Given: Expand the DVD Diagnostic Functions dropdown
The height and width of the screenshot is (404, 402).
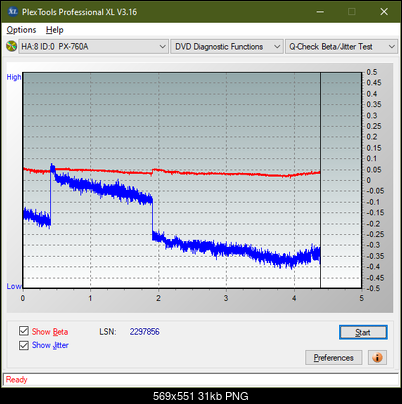Looking at the screenshot, I should pyautogui.click(x=227, y=47).
